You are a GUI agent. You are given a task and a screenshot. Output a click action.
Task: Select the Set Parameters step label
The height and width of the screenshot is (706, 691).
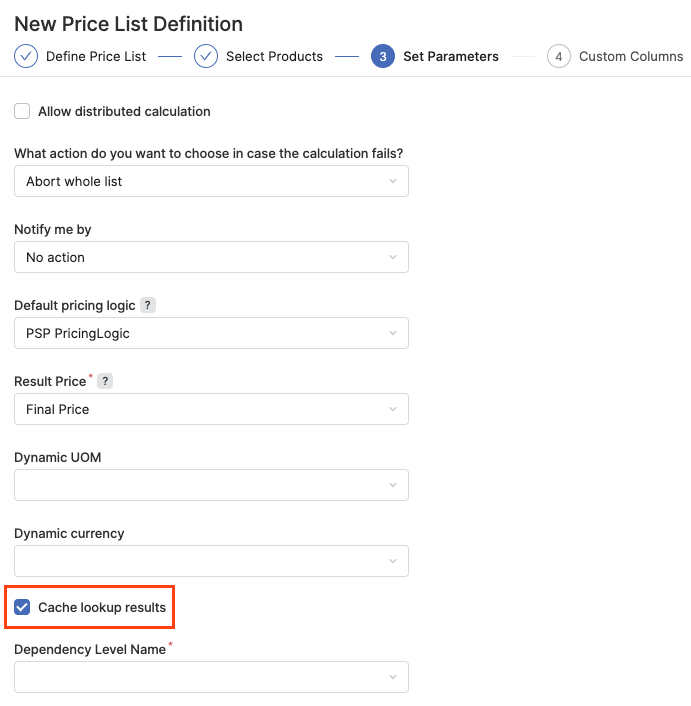click(451, 56)
